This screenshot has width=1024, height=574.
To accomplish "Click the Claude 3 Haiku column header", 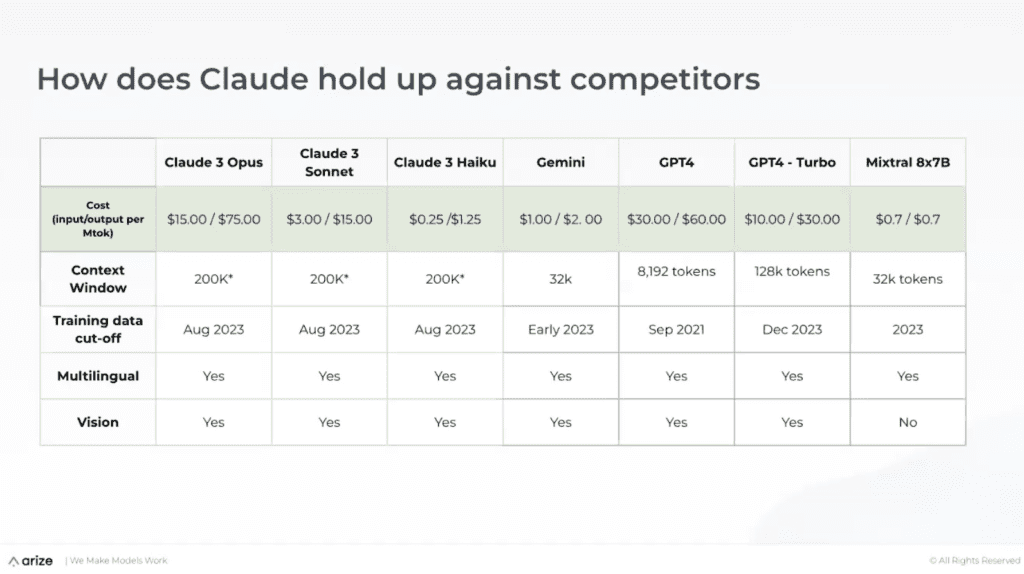I will (x=445, y=162).
